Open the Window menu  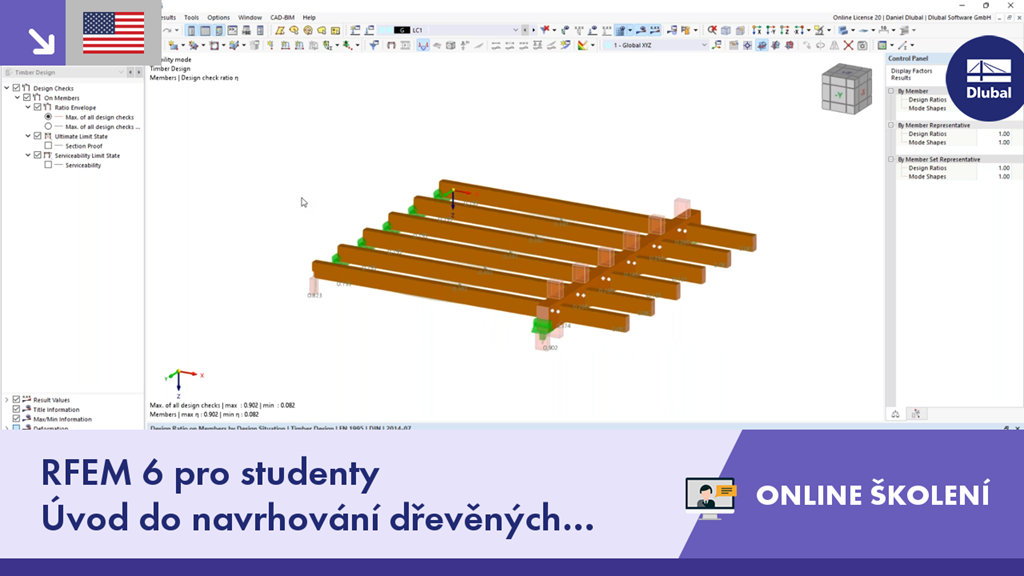(249, 18)
